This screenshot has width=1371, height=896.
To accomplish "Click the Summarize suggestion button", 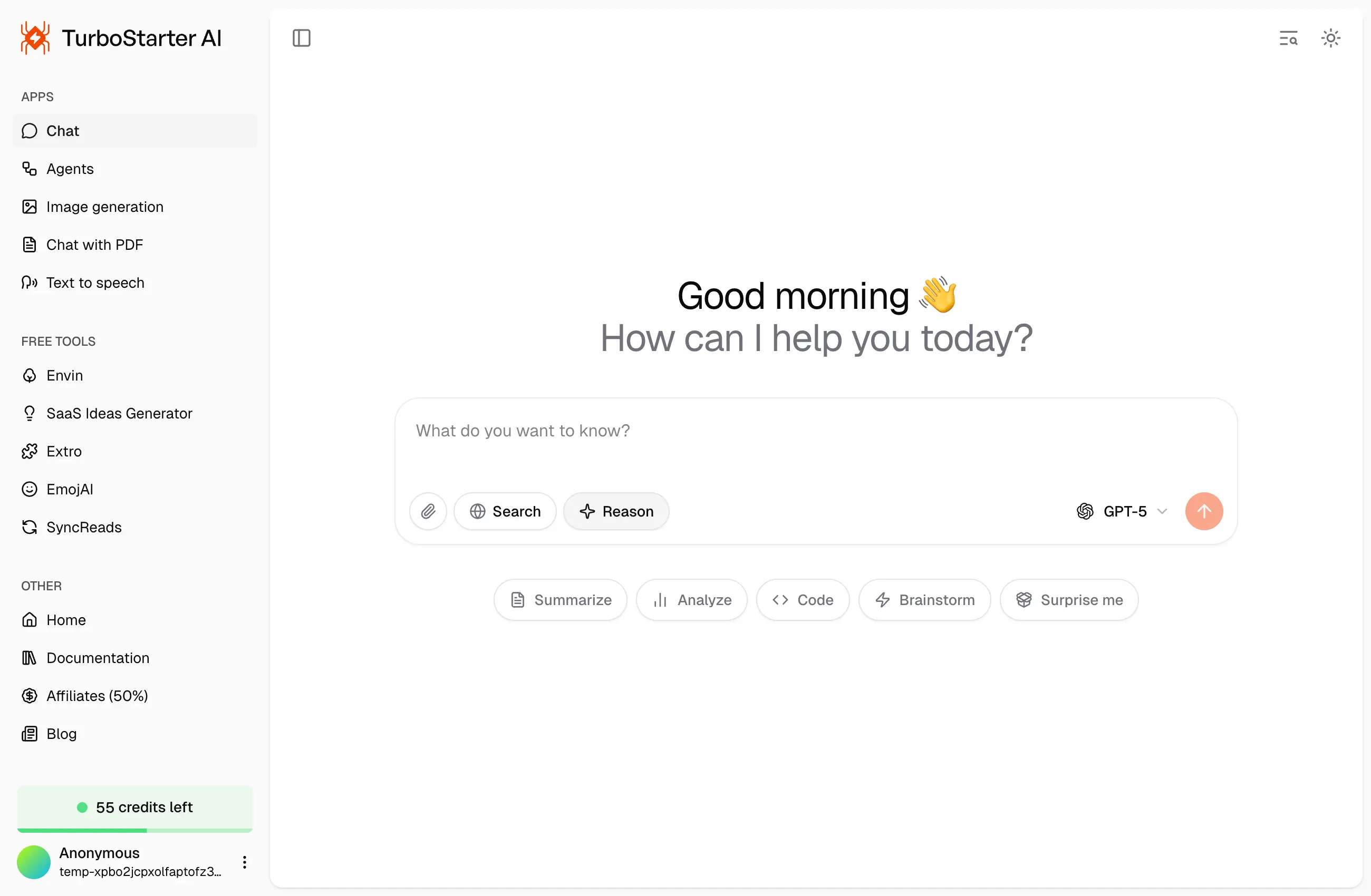I will 560,600.
